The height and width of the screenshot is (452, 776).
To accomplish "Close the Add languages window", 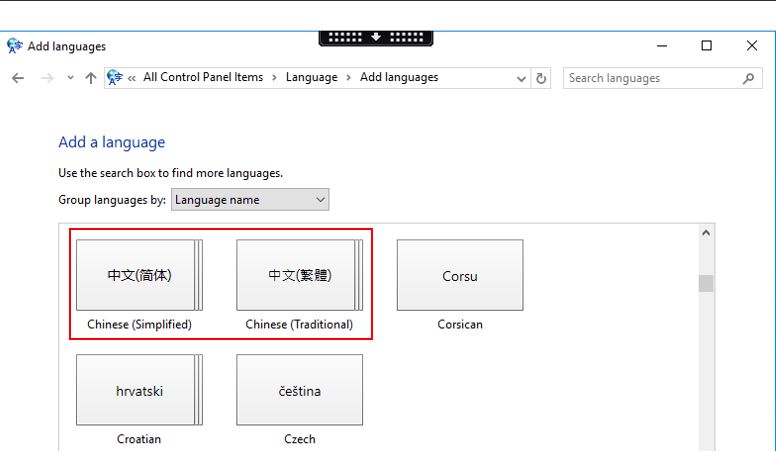I will (x=752, y=46).
